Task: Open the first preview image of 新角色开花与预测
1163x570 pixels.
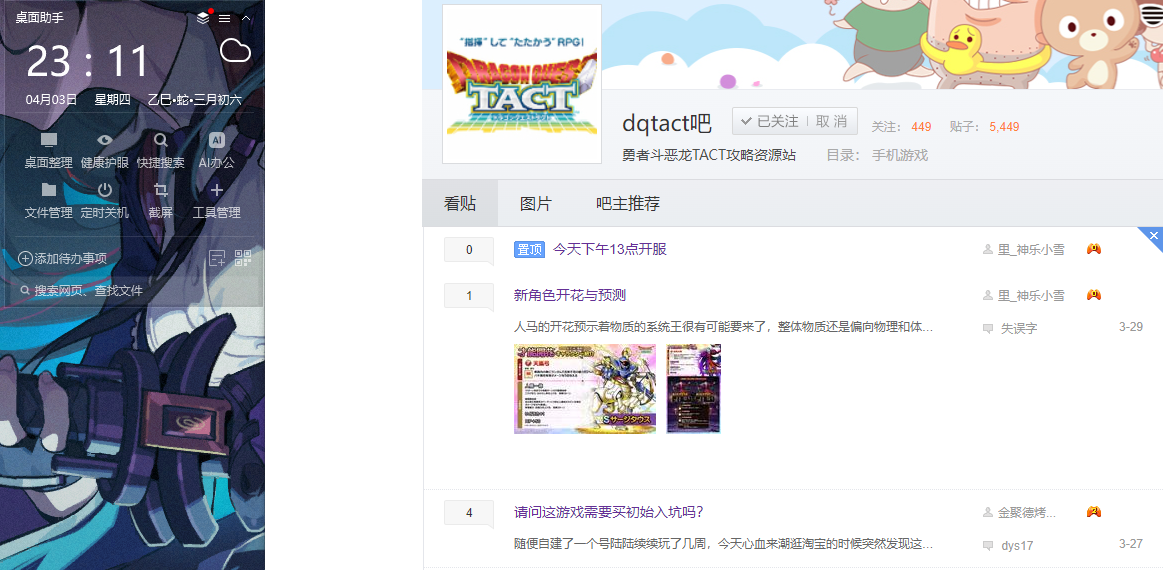Action: click(x=585, y=388)
